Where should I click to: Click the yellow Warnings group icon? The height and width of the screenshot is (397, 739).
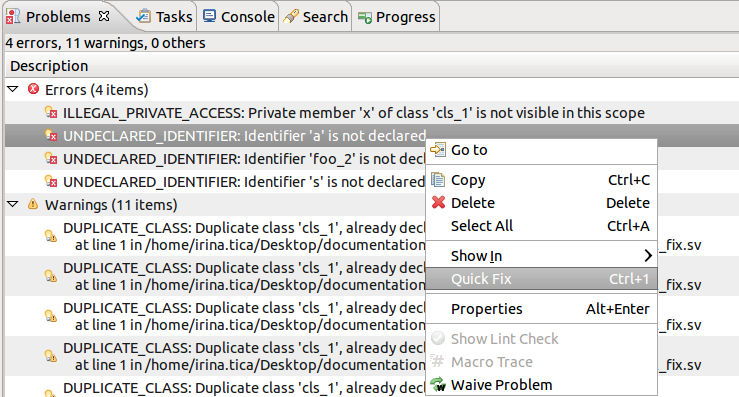[x=33, y=204]
